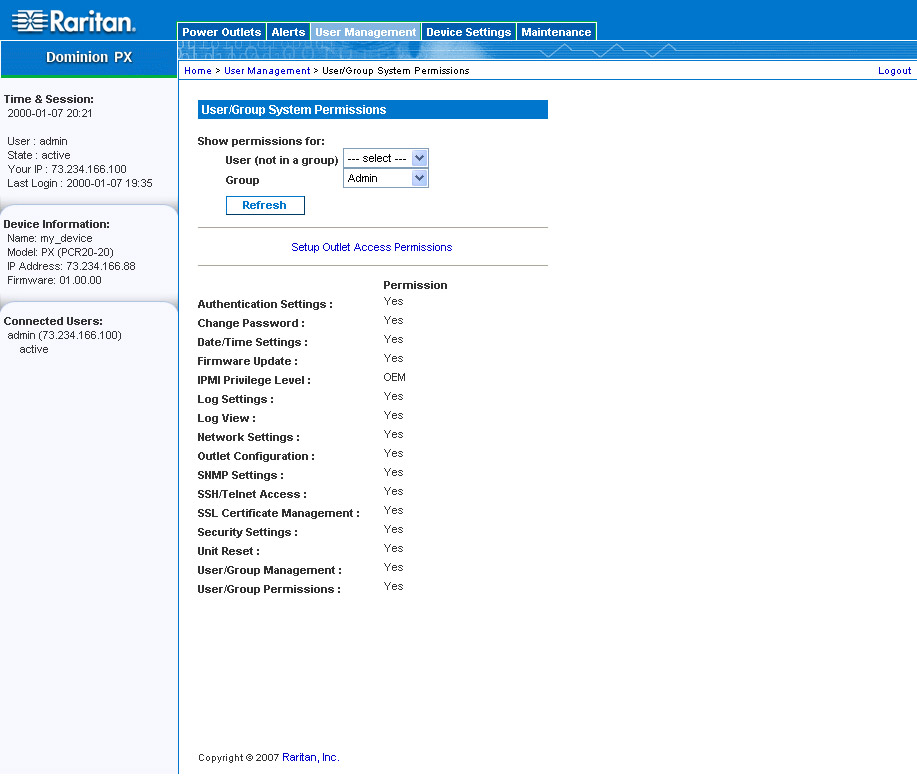This screenshot has width=917, height=777.
Task: Click the connected user admin (73.234.166.100) entry
Action: coord(64,335)
